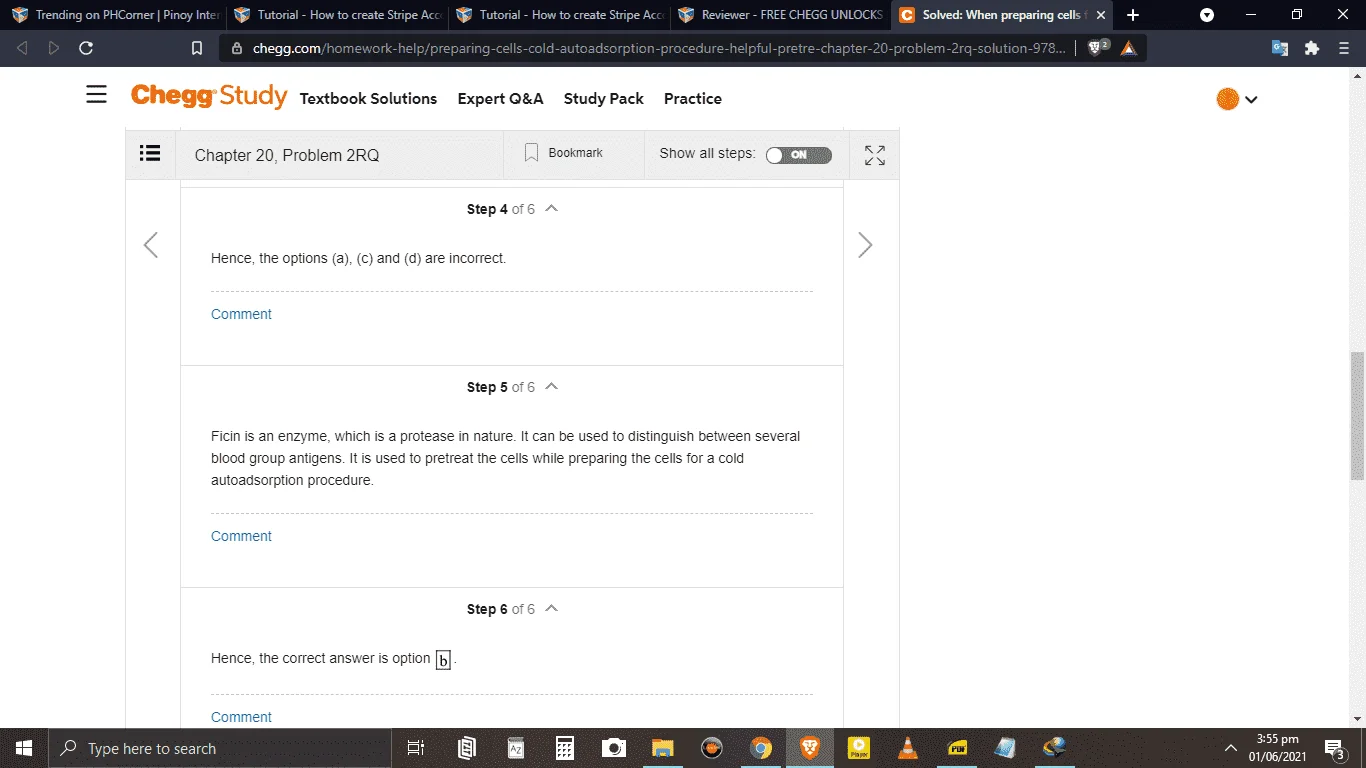Viewport: 1366px width, 768px height.
Task: Reload the page in the browser
Action: [86, 48]
